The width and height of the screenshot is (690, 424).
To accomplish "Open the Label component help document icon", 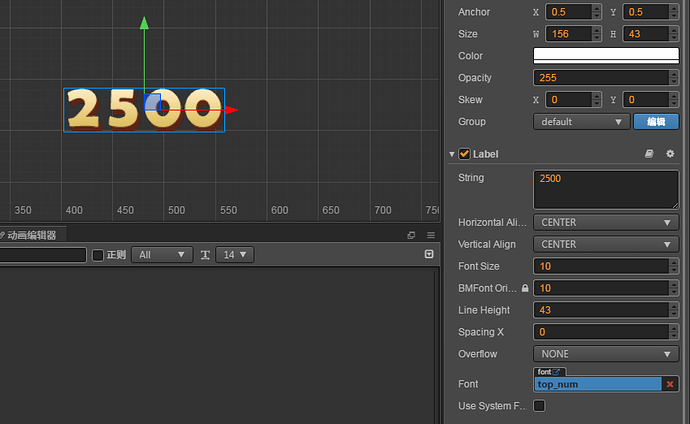I will (649, 154).
